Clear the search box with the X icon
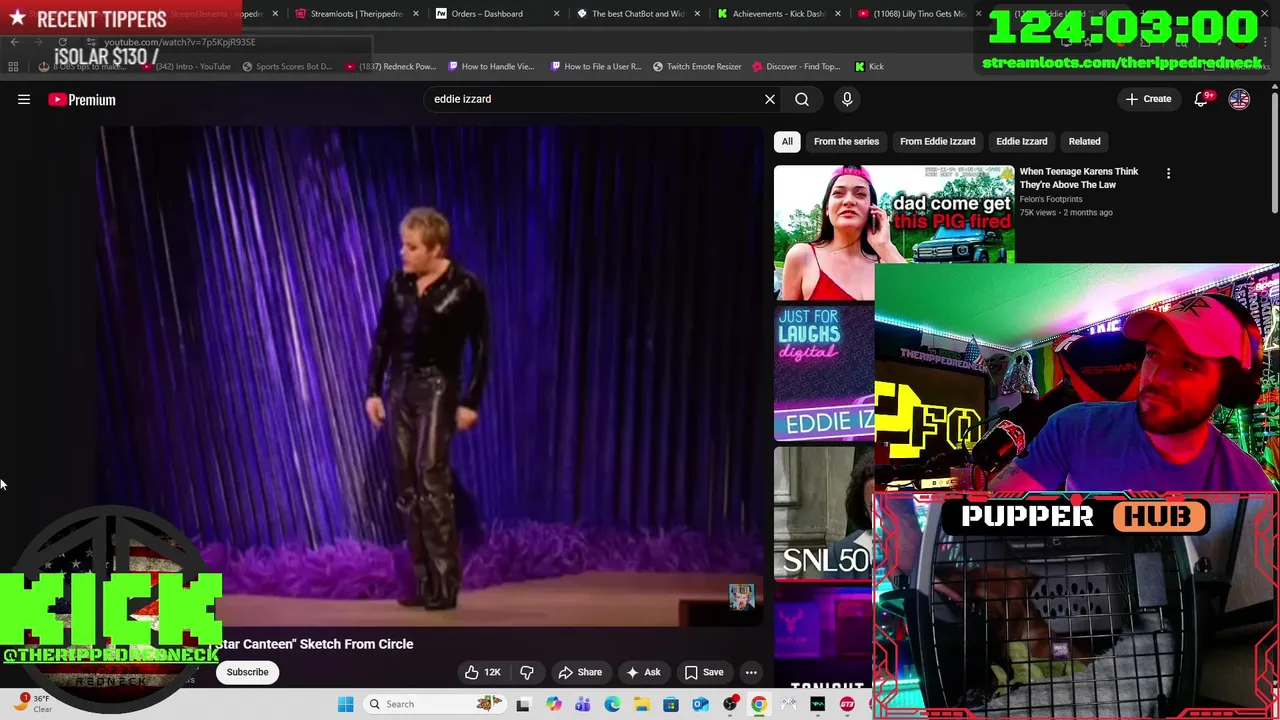The image size is (1280, 720). click(x=770, y=99)
